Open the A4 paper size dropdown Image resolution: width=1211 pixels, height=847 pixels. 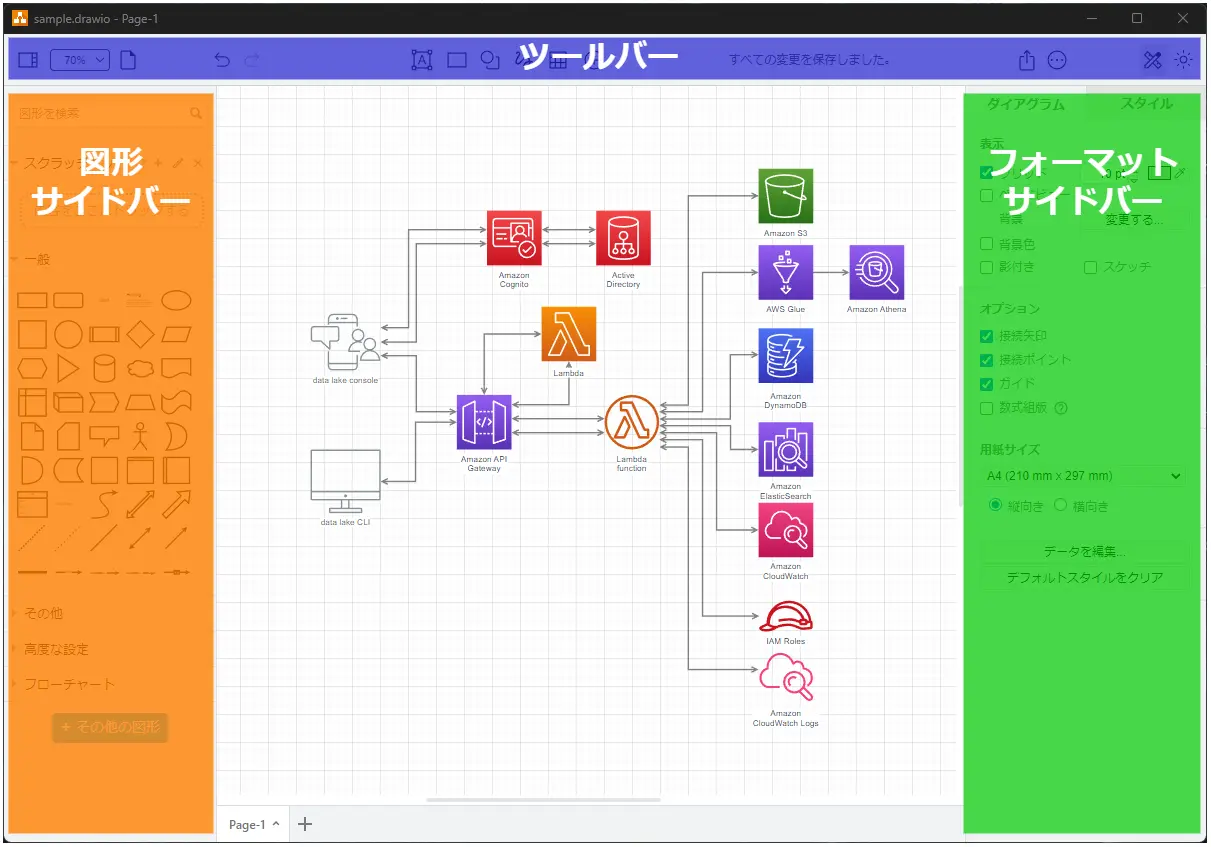(x=1083, y=476)
